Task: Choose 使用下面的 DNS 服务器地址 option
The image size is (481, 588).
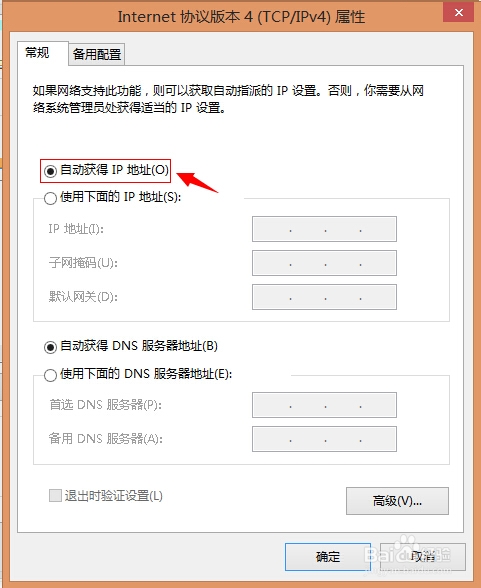Action: coord(50,375)
